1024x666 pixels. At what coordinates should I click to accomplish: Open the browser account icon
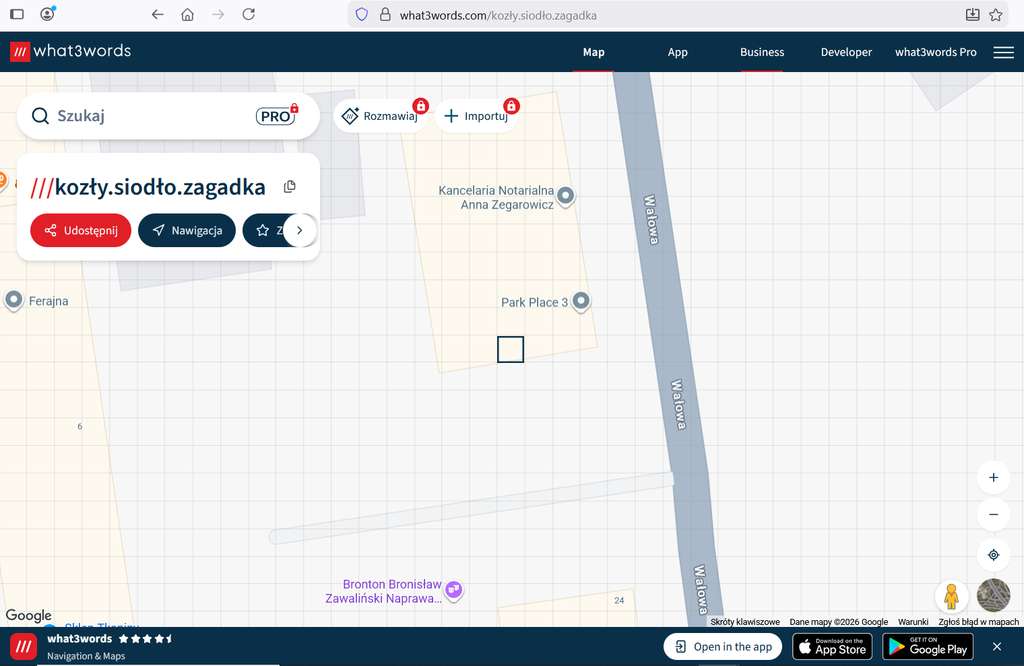click(48, 14)
